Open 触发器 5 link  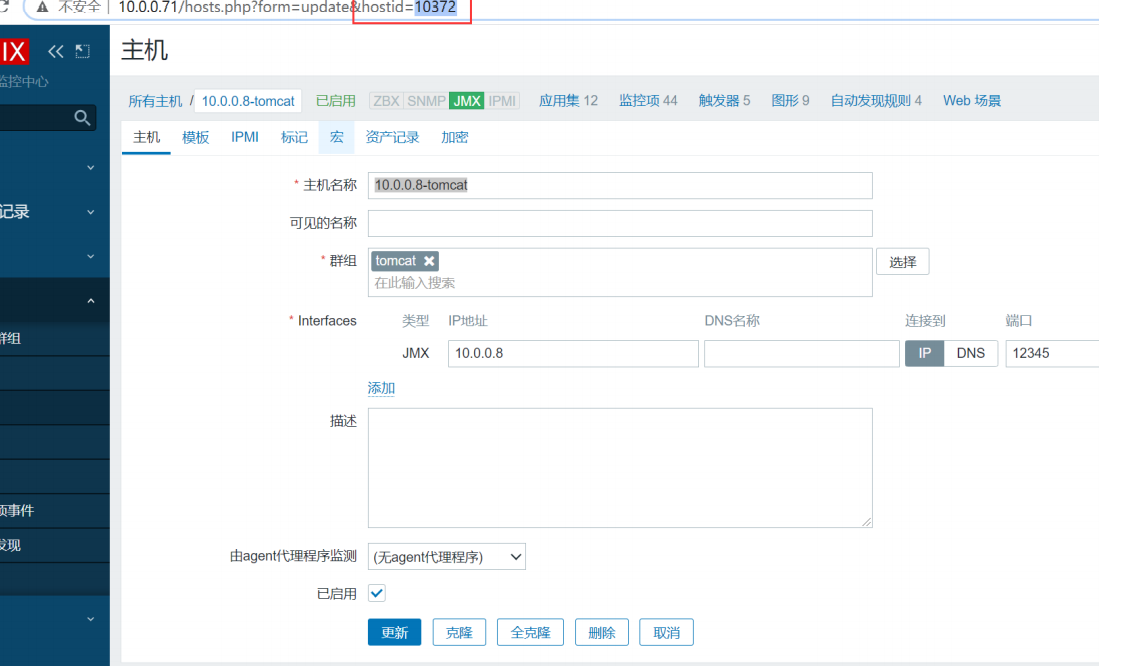724,101
